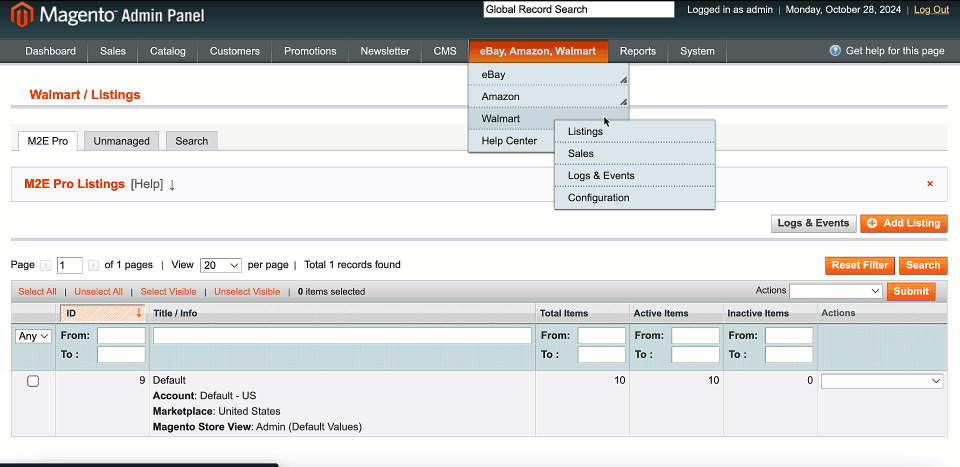Click the Global Record Search field
960x467 pixels.
coord(578,10)
